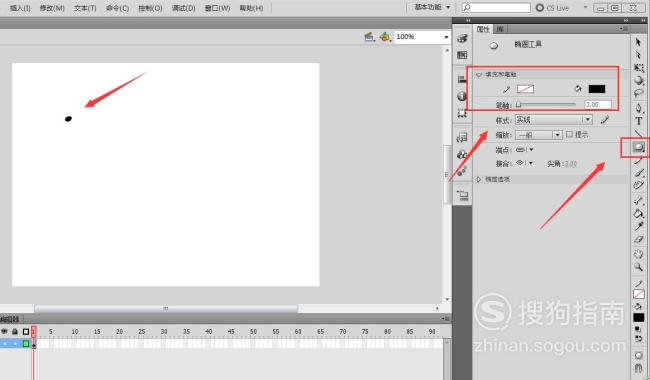
Task: Toggle visibility dot of the layer
Action: 5,344
